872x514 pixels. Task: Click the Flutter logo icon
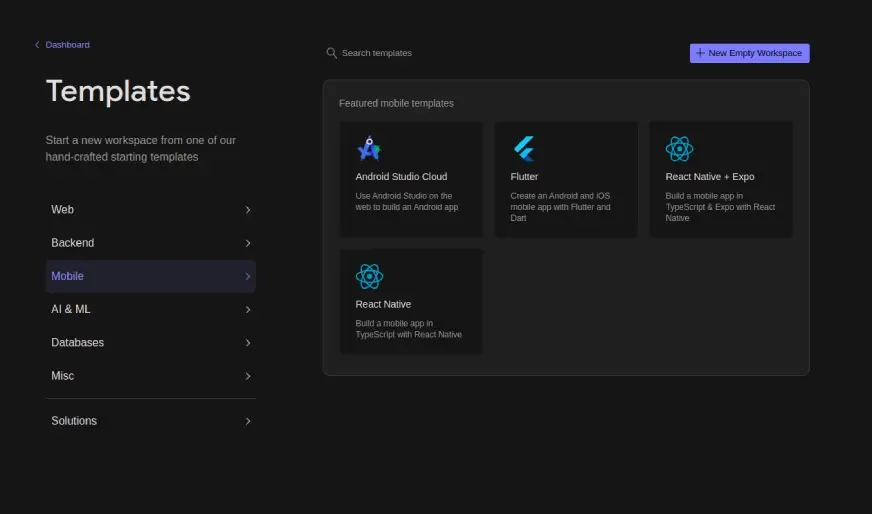[524, 149]
